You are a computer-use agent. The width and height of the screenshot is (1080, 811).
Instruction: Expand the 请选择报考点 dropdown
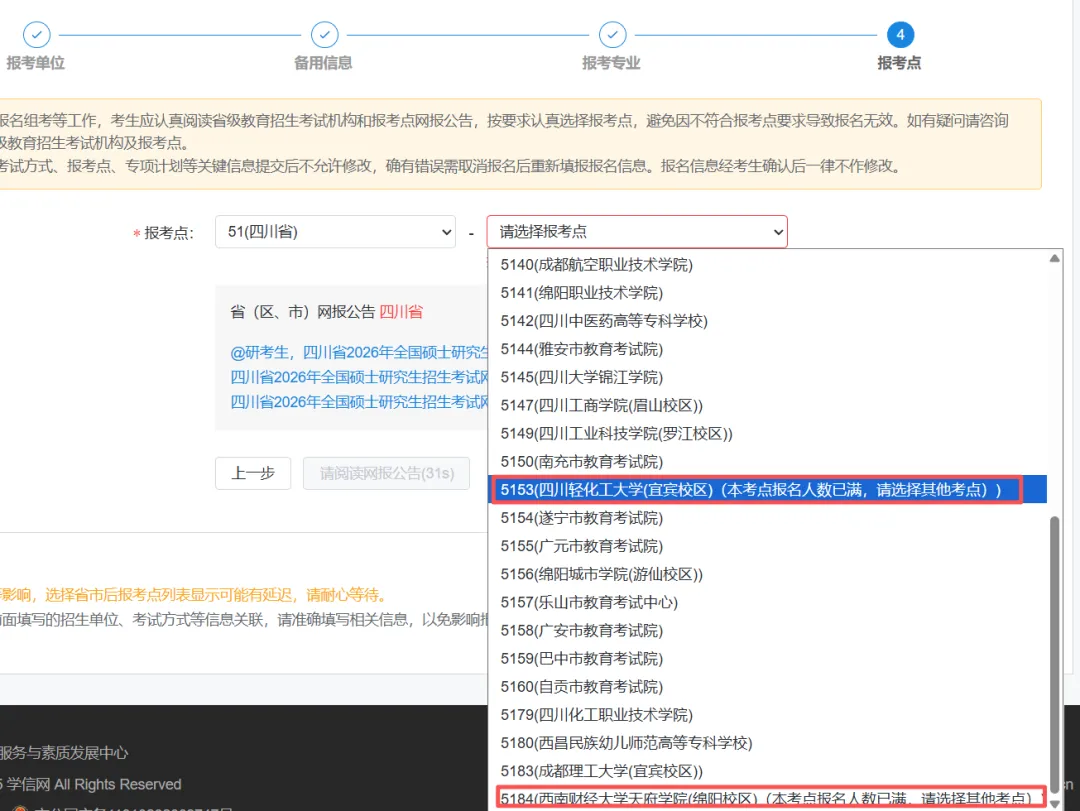point(637,232)
